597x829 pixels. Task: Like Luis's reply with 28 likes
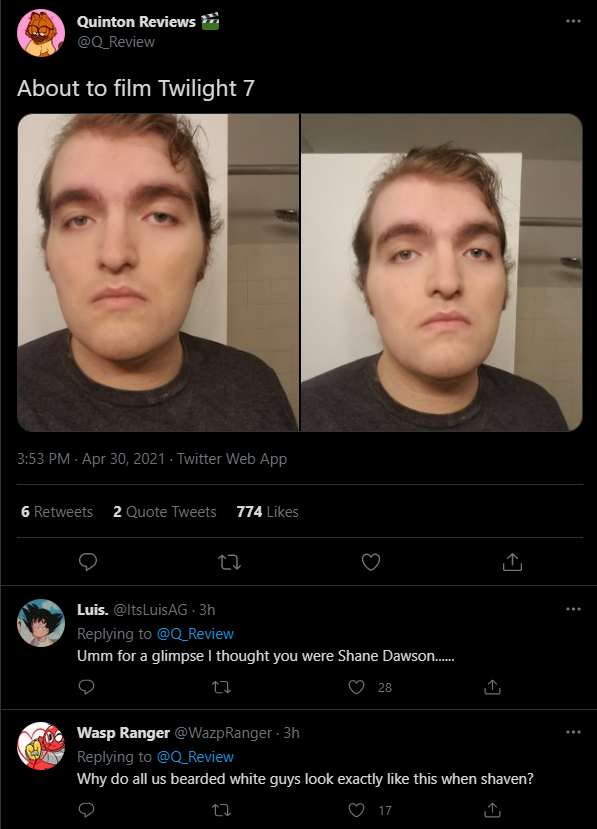click(356, 687)
